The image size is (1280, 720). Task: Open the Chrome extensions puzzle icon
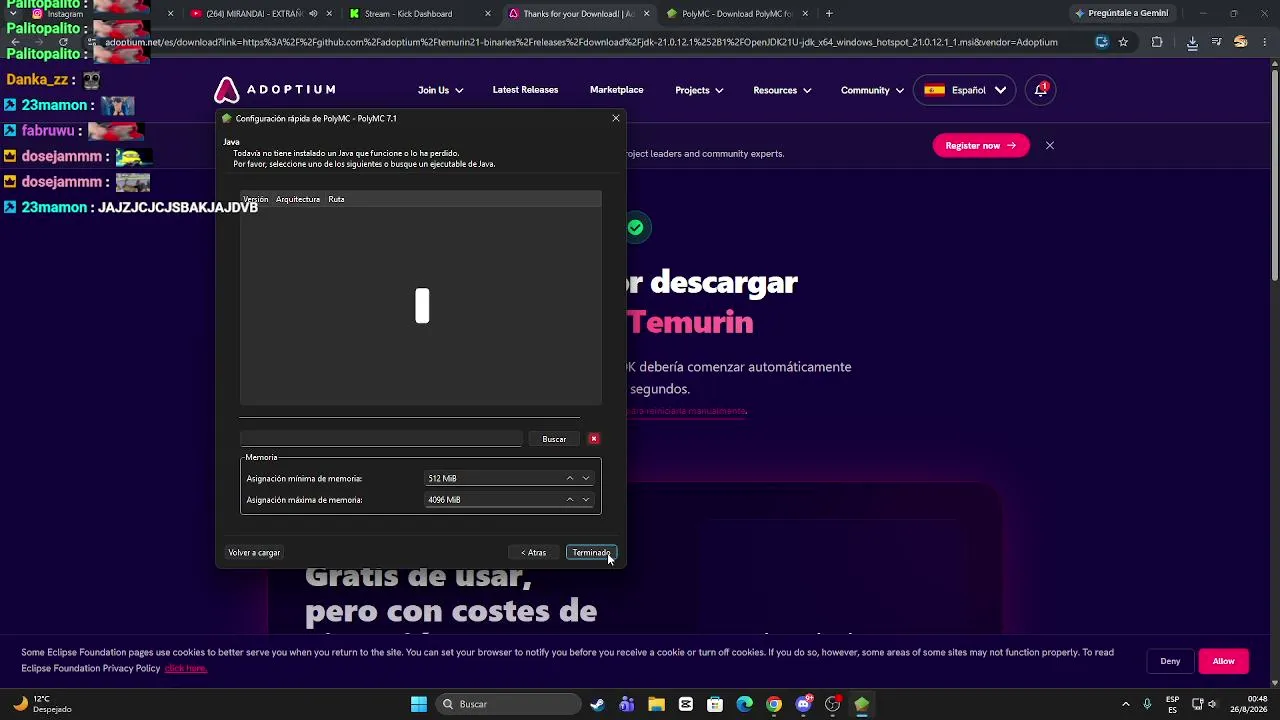pos(1157,42)
